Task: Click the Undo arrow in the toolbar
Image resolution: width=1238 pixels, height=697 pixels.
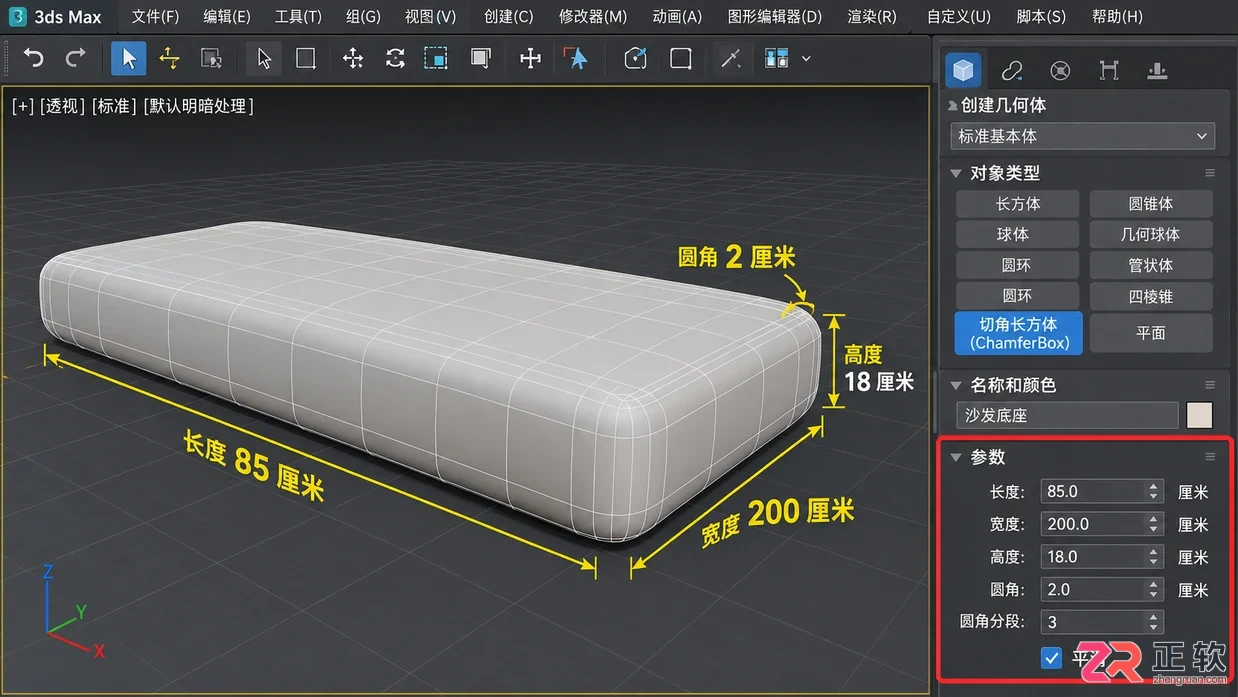Action: point(34,58)
